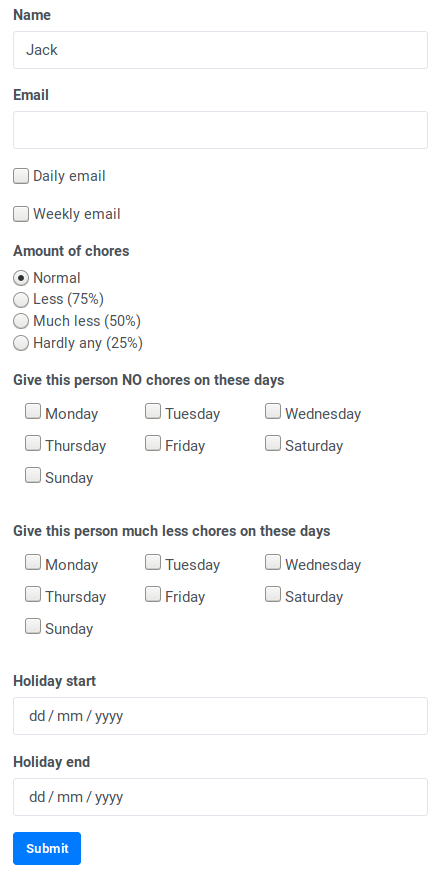Tick Saturday in the much less chores section
Viewport: 439px width, 876px height.
(273, 594)
